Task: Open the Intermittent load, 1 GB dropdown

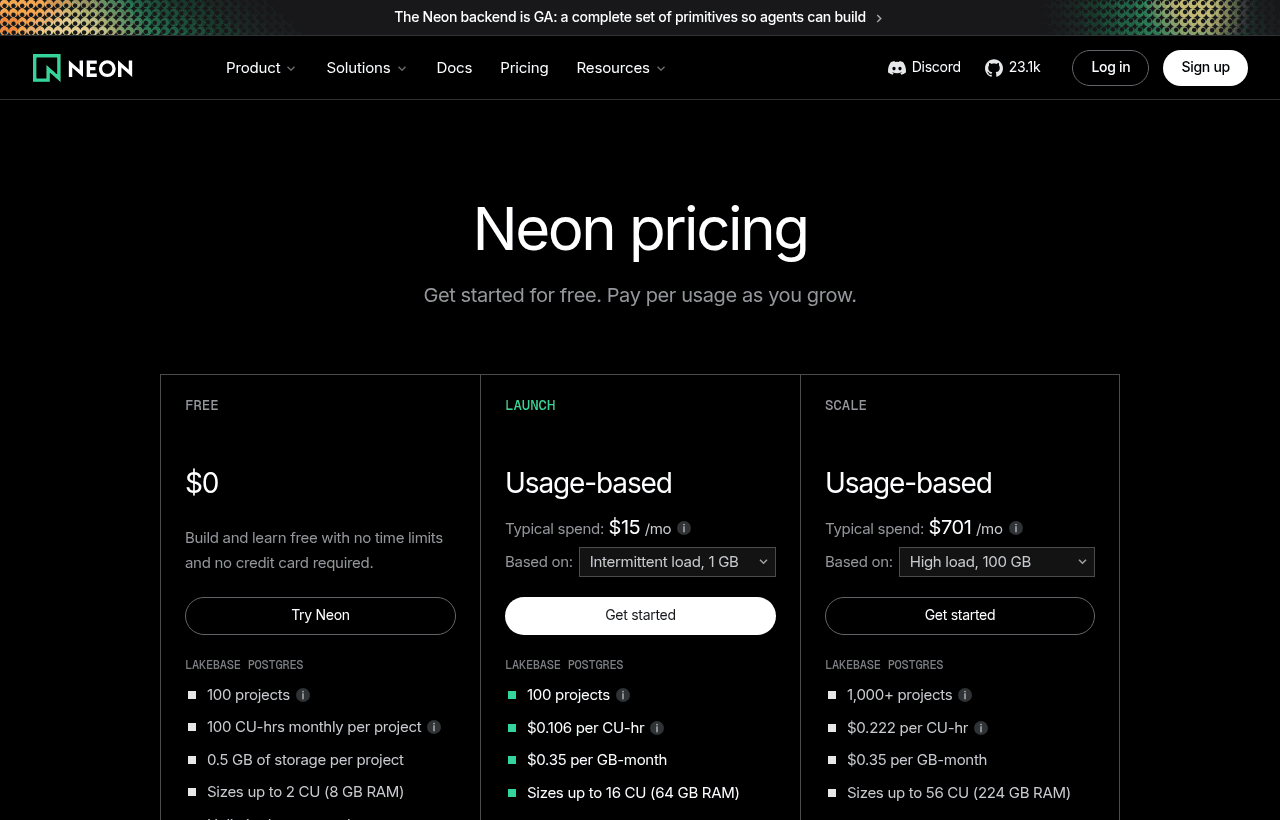Action: [x=677, y=562]
